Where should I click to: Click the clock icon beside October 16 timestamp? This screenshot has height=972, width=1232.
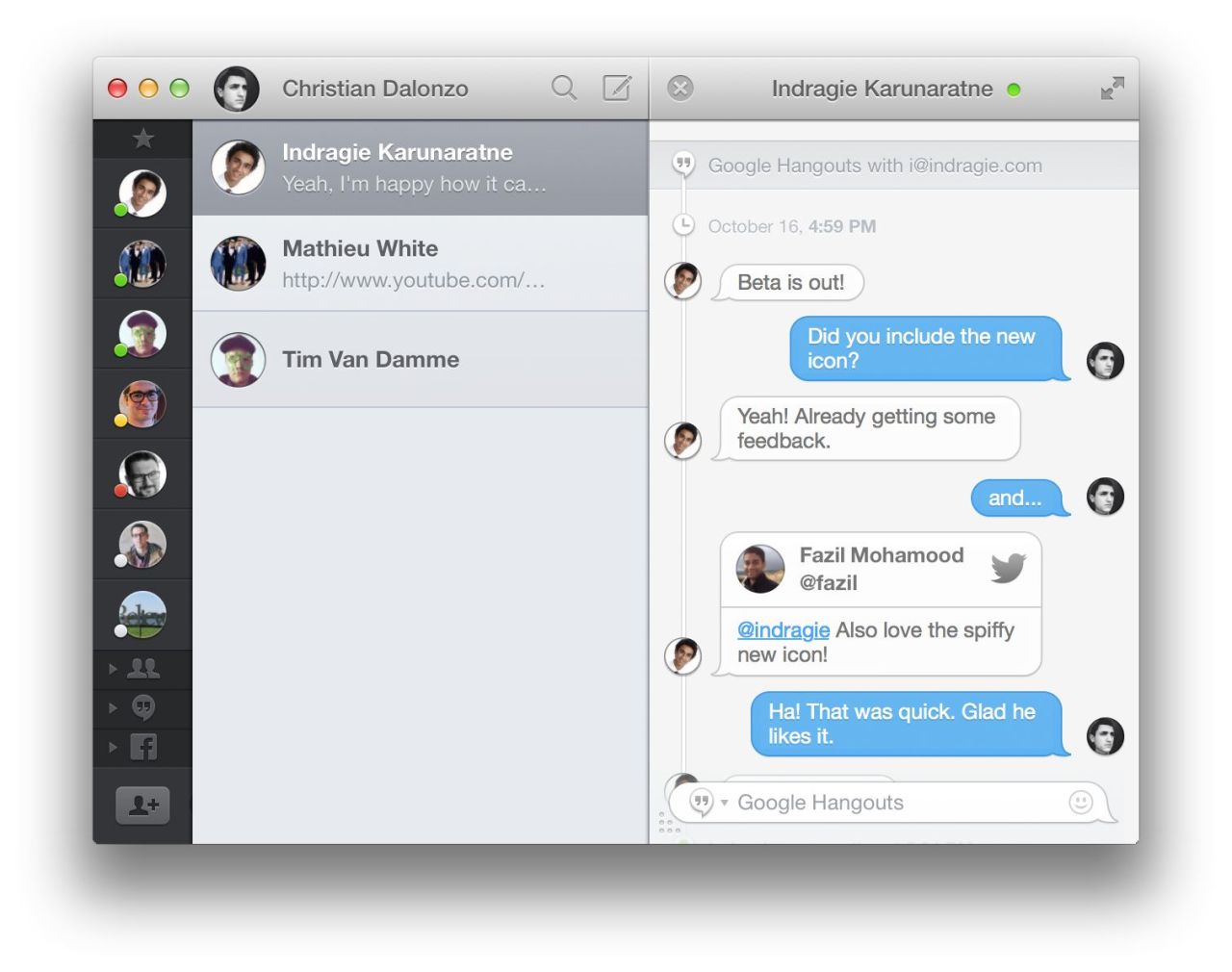[x=683, y=225]
